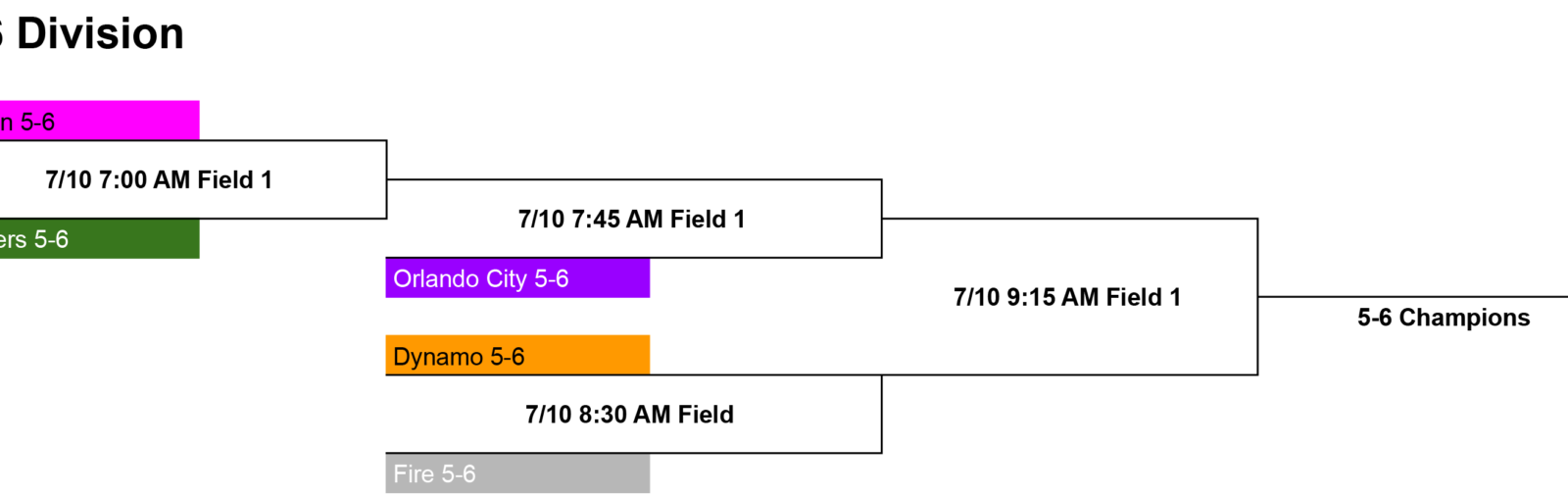Open the 7/10 7:45 AM Field 1 game
The width and height of the screenshot is (1568, 495).
pyautogui.click(x=632, y=219)
